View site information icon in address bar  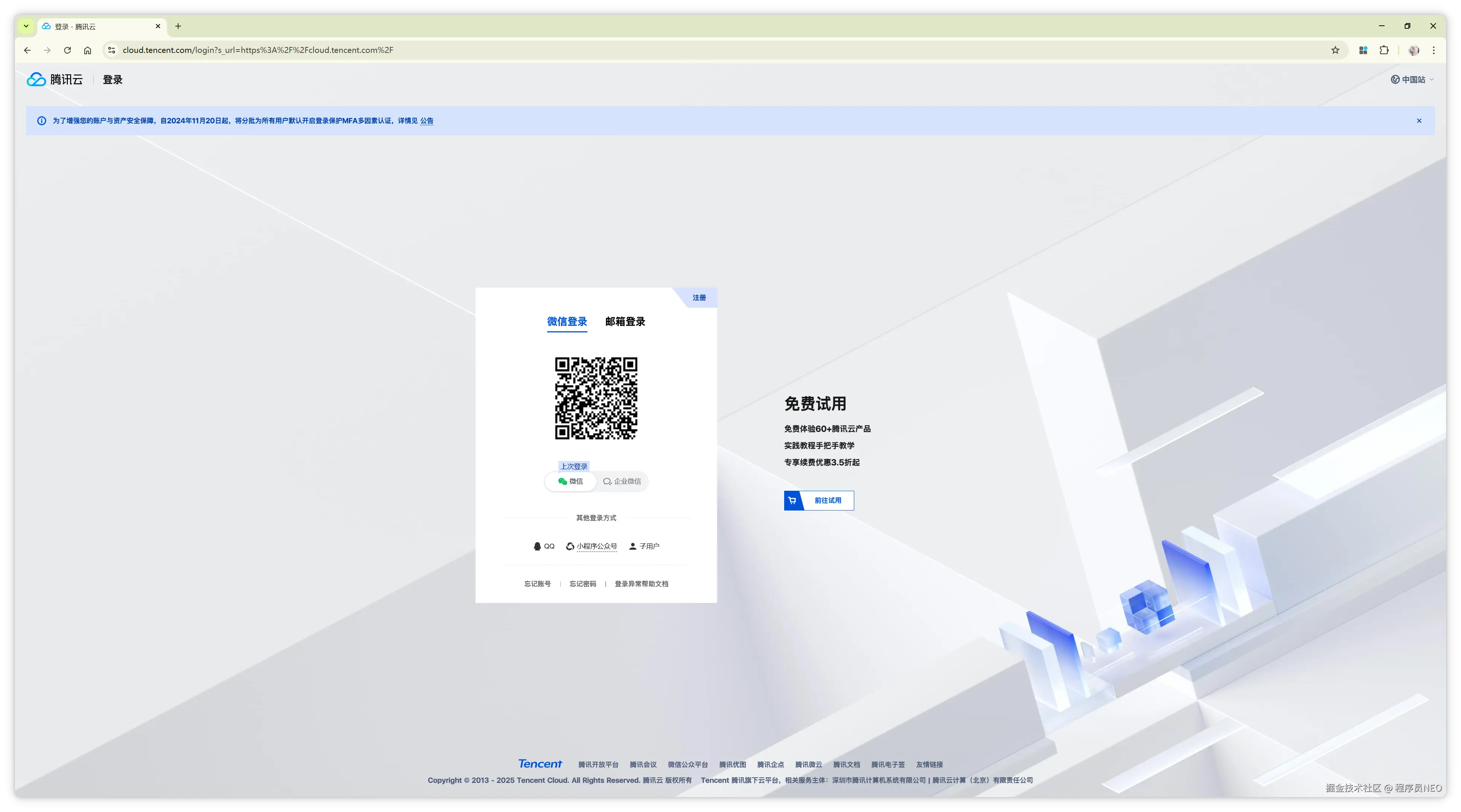pyautogui.click(x=112, y=50)
